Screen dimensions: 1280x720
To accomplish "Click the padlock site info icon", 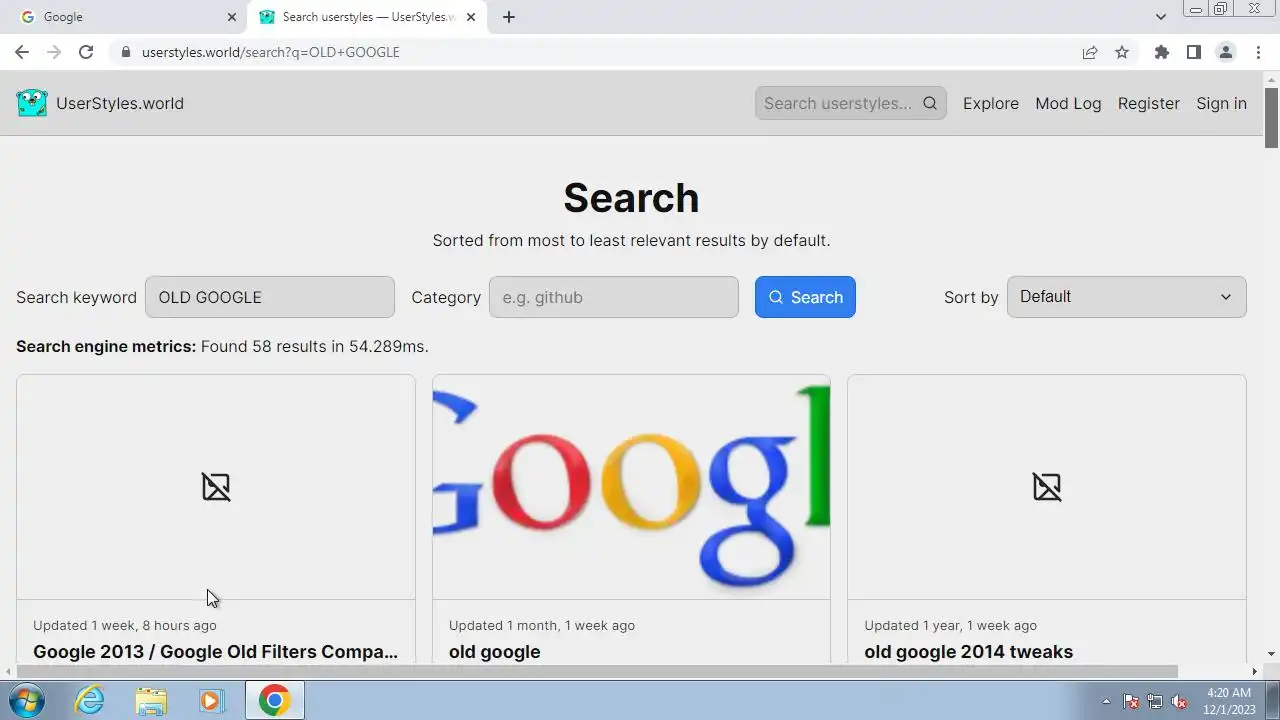I will point(125,52).
